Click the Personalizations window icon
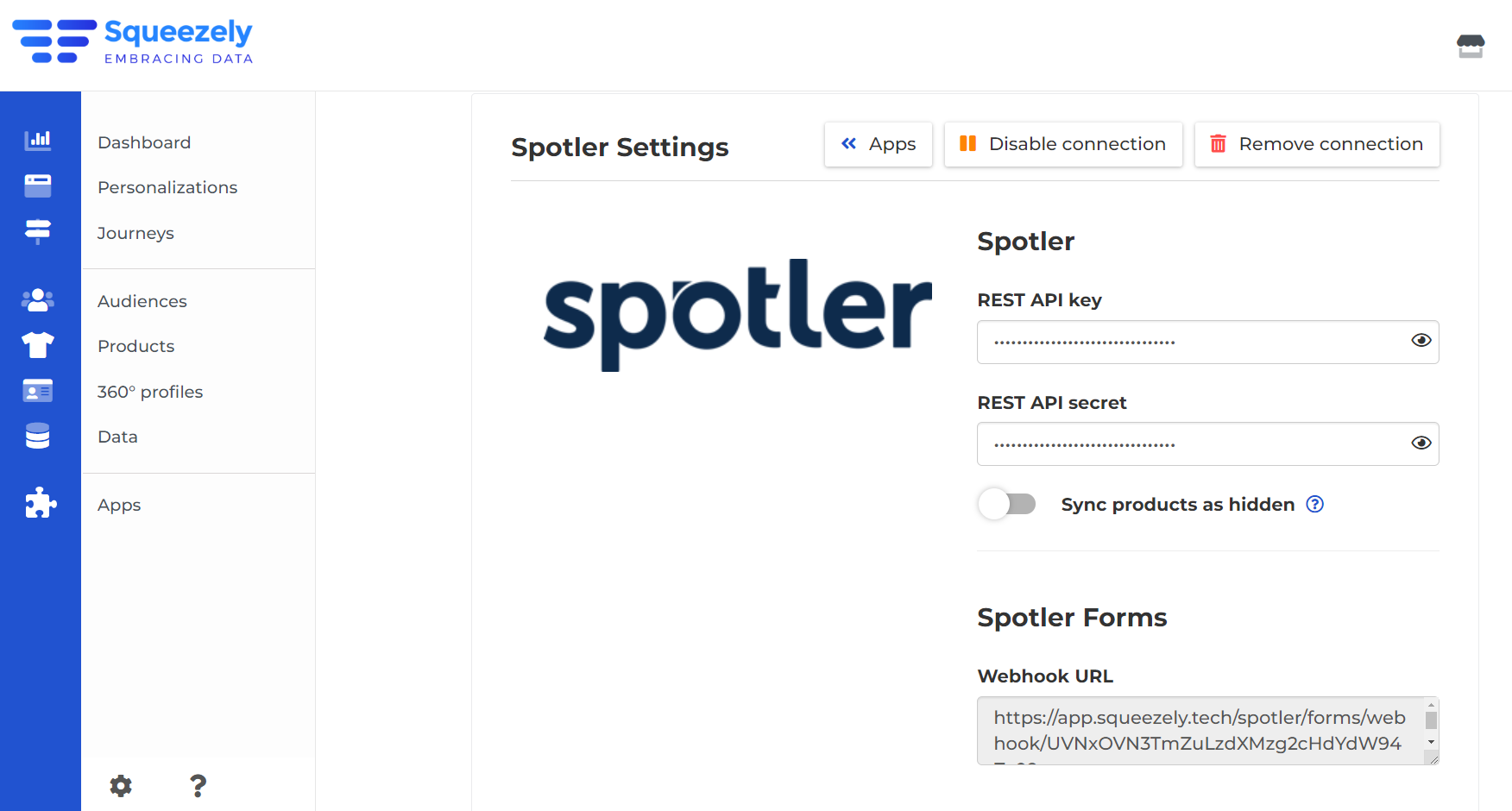Viewport: 1512px width, 811px height. (x=38, y=185)
